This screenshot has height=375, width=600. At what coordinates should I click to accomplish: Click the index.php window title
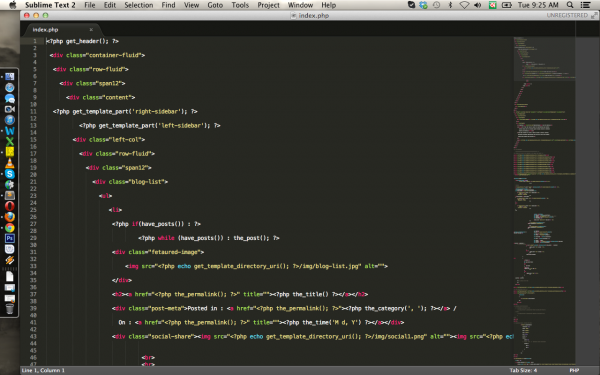pos(313,15)
